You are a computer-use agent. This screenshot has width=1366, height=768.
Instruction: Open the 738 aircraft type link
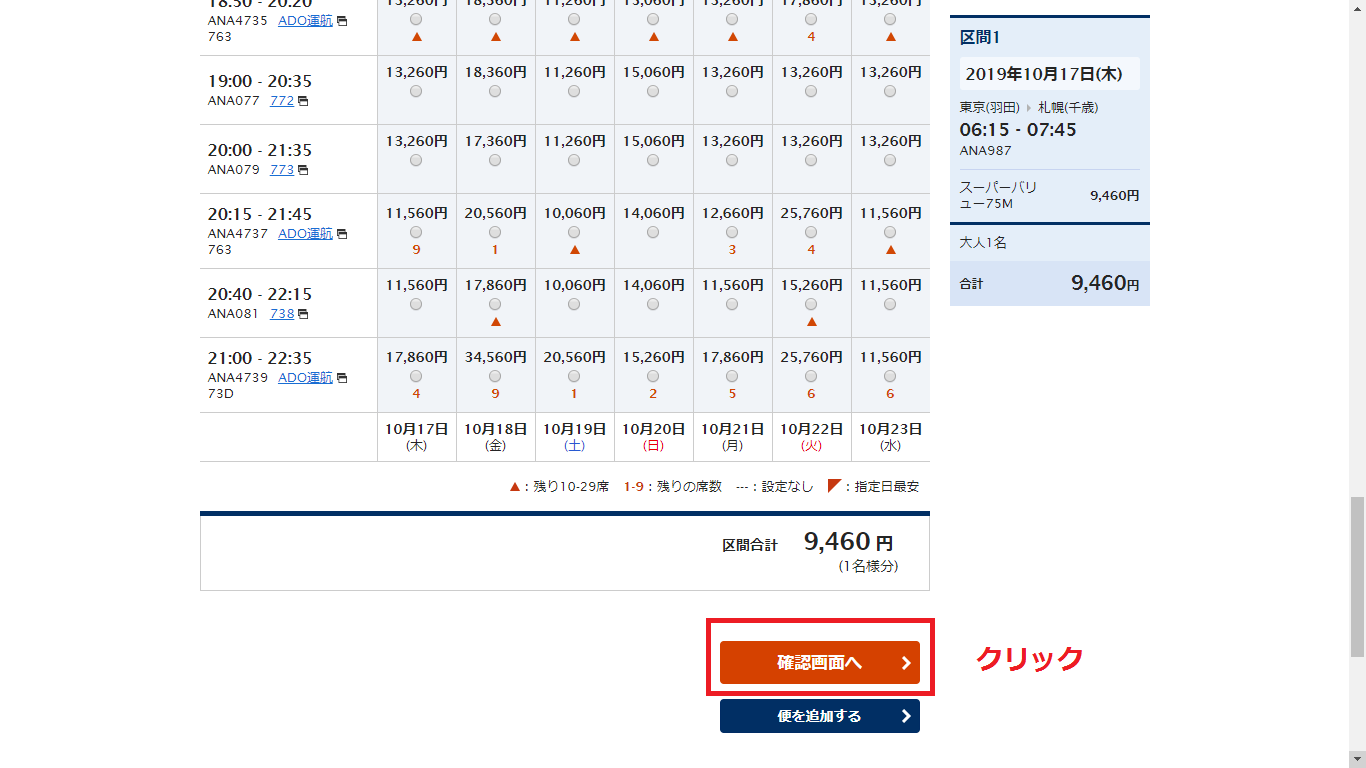tap(281, 314)
